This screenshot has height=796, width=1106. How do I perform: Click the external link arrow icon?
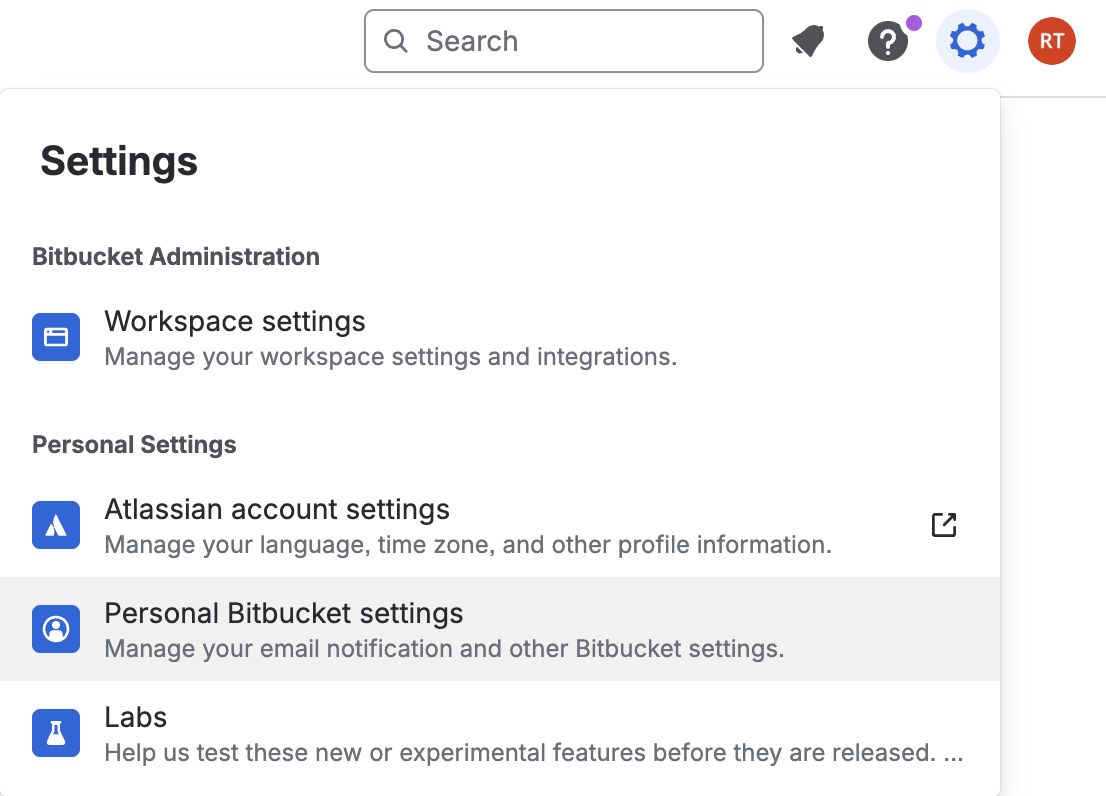(x=944, y=525)
